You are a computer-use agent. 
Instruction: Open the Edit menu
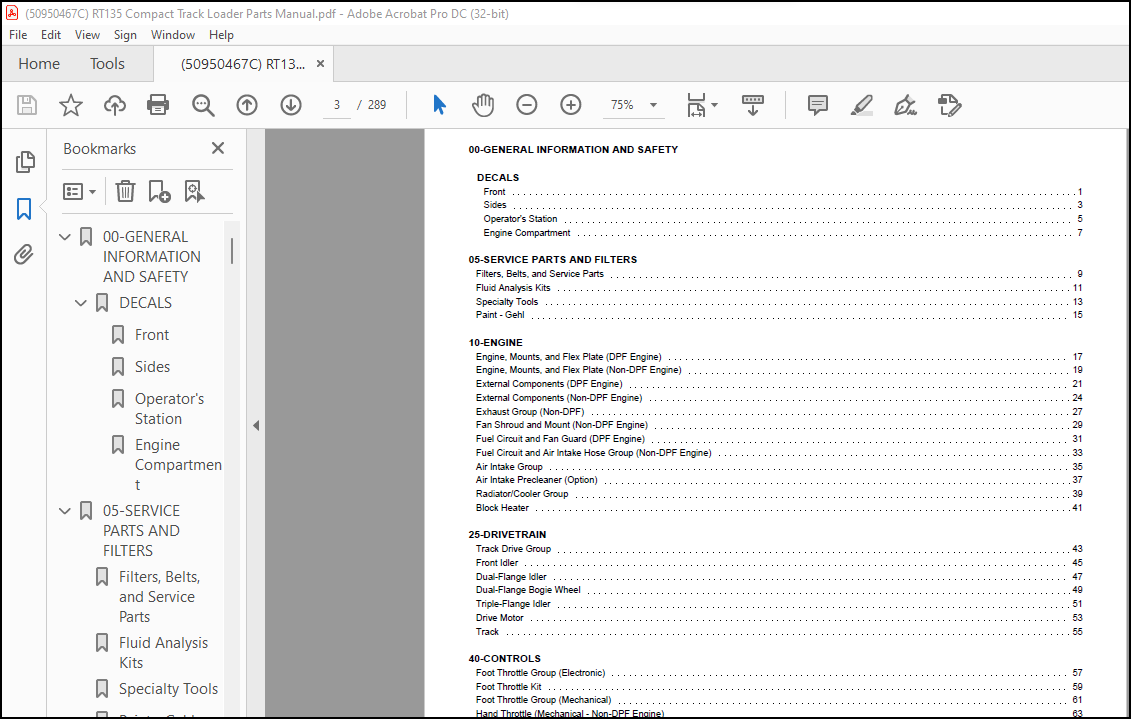click(x=50, y=35)
